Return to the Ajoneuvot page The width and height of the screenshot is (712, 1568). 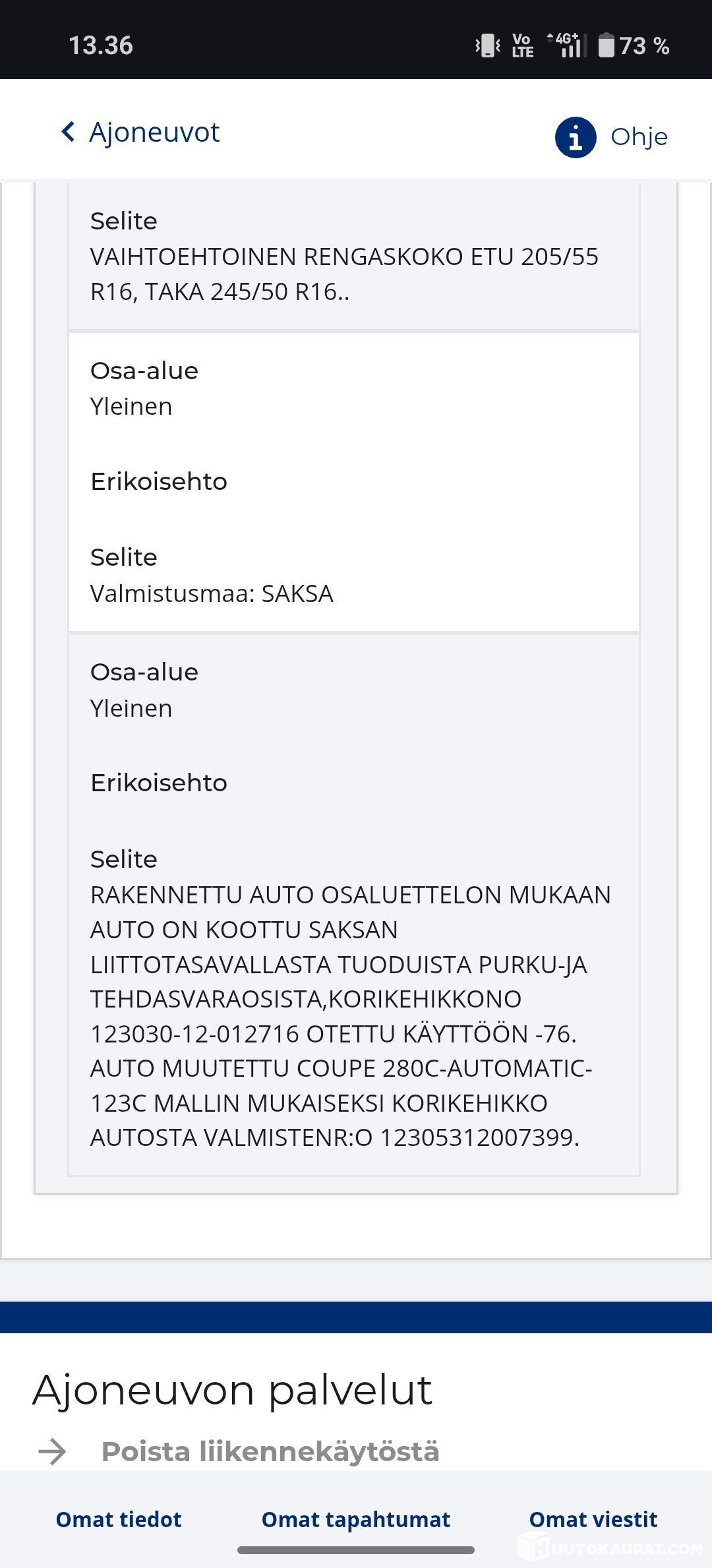[154, 132]
